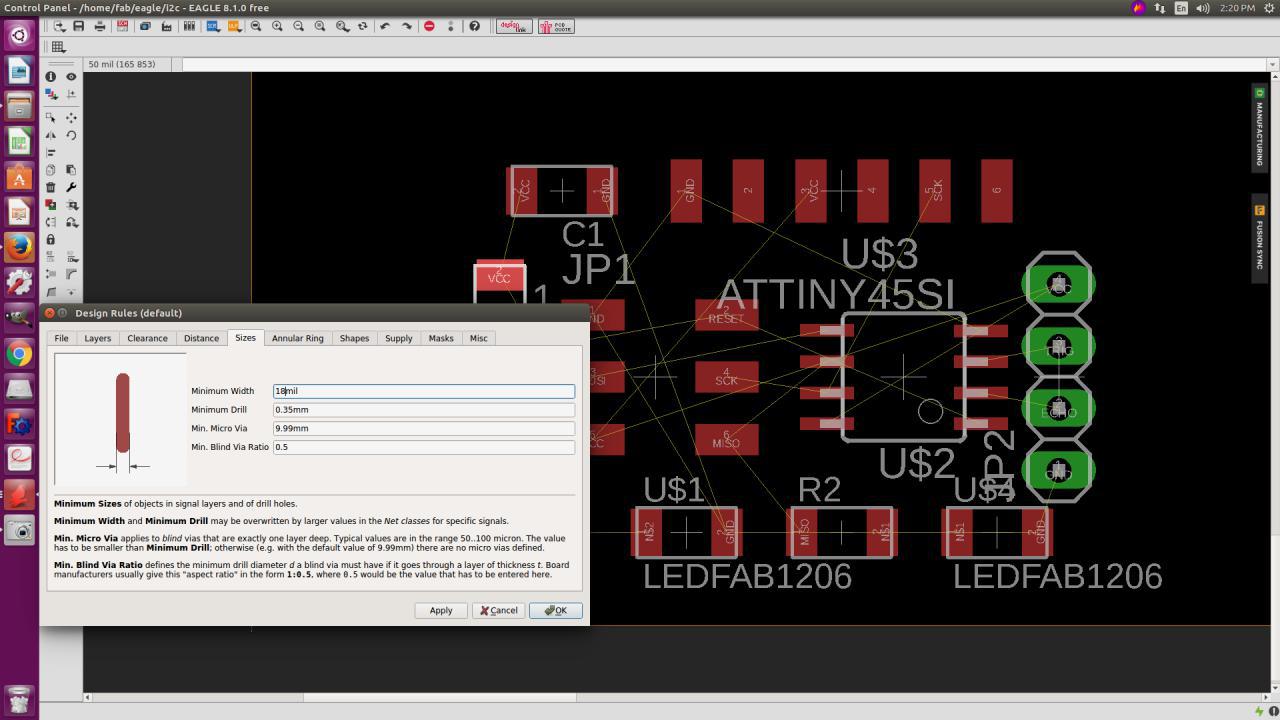Switch to the Clearance tab

click(147, 338)
